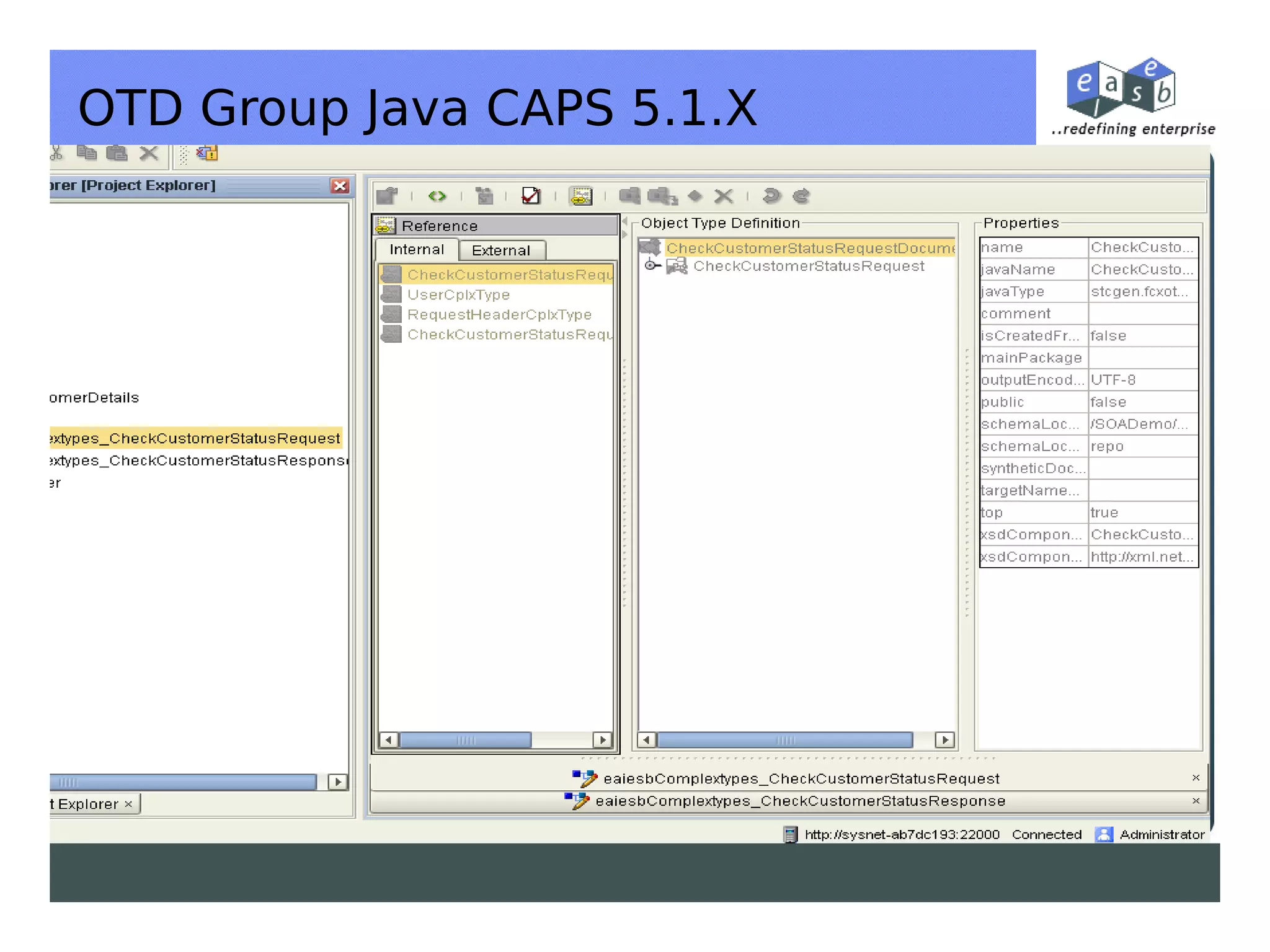Click the CheckCustomerStatusRequest node icon
Image resolution: width=1270 pixels, height=952 pixels.
click(677, 266)
